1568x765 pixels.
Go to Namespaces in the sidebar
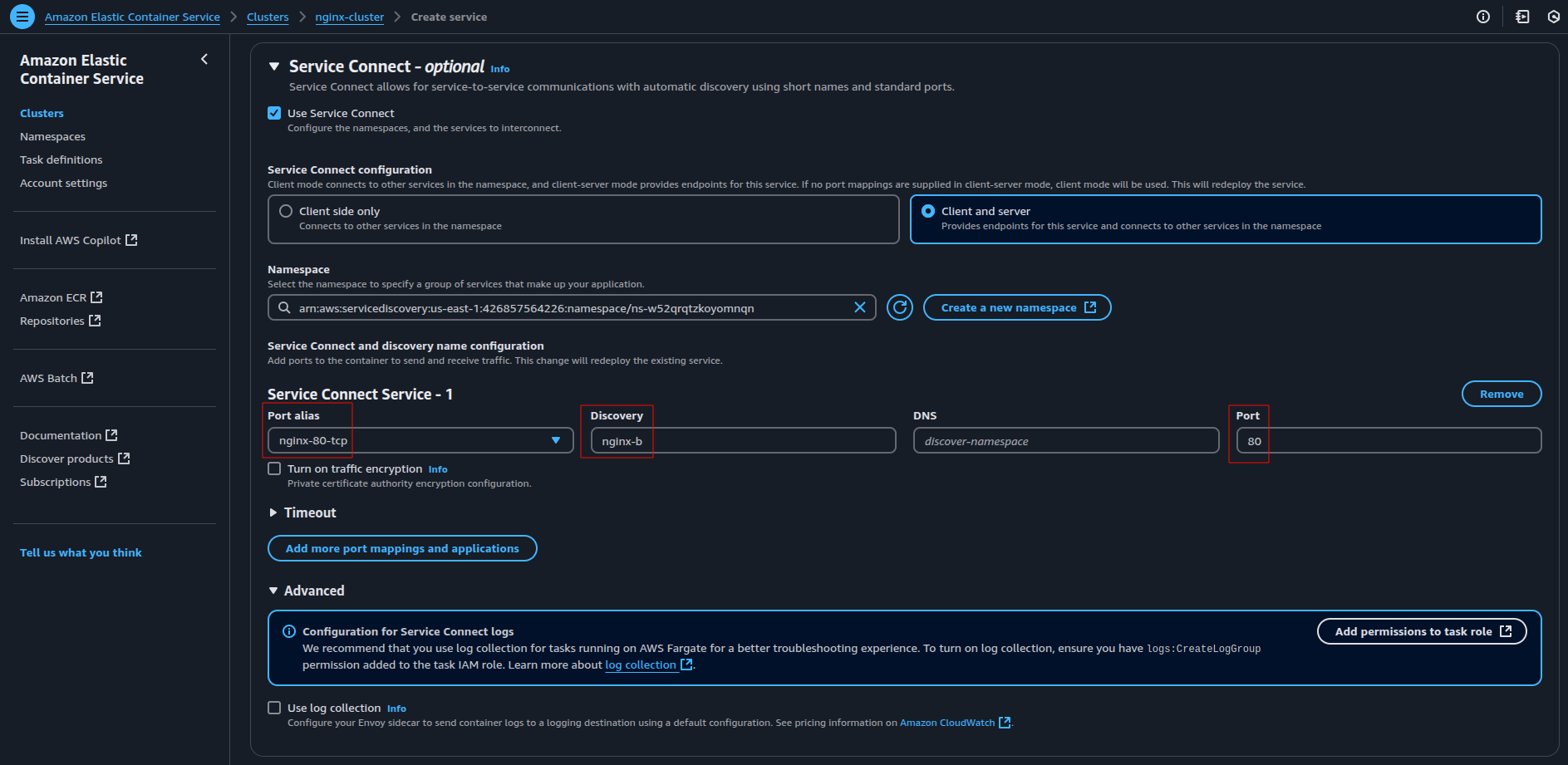click(52, 136)
